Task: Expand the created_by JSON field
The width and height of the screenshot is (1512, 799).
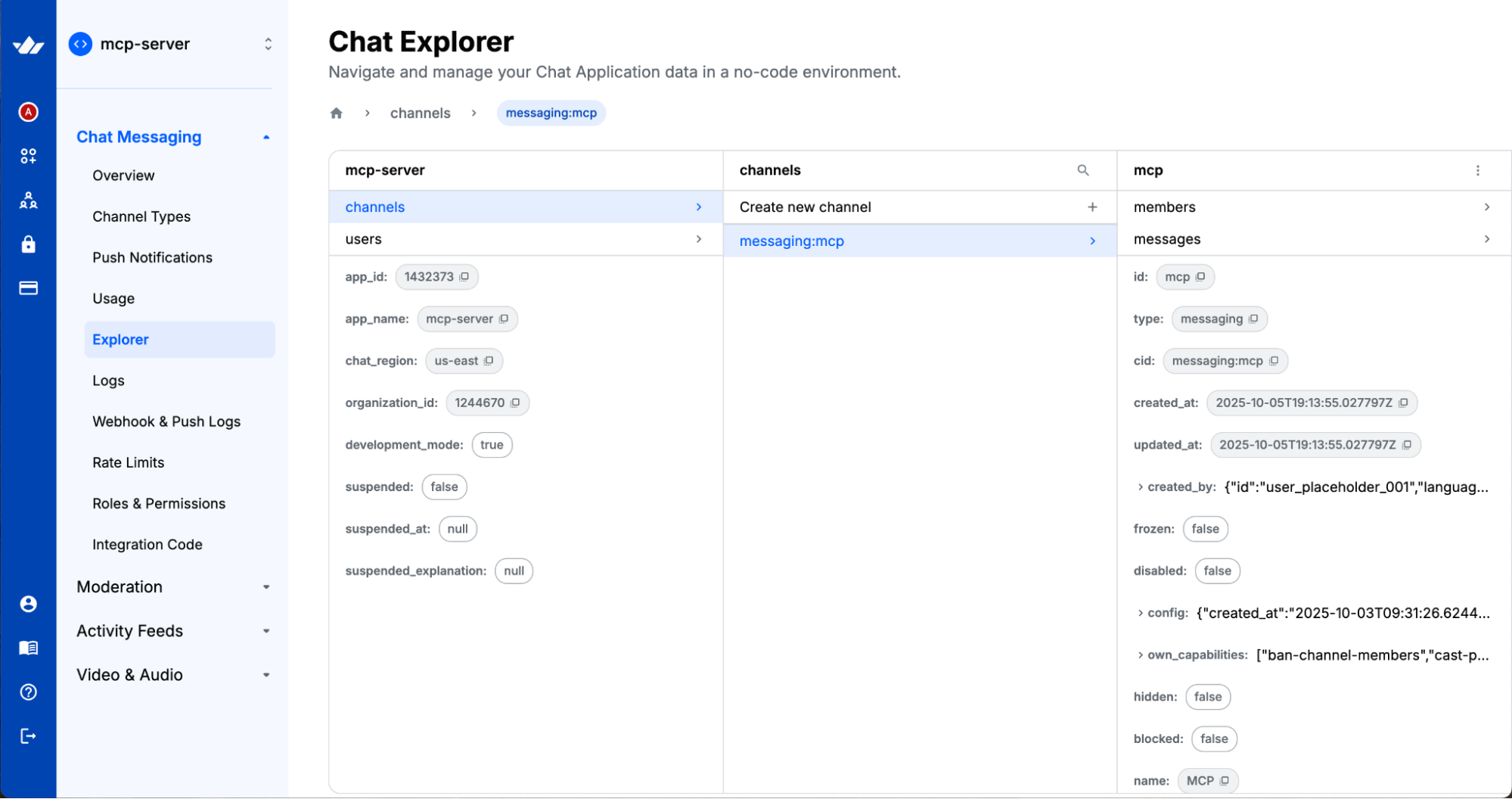Action: click(1140, 487)
